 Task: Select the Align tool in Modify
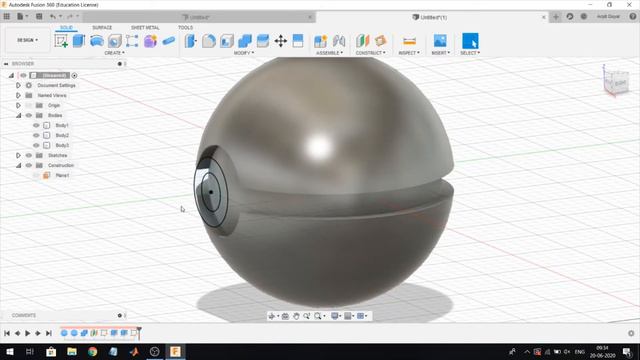tap(298, 41)
